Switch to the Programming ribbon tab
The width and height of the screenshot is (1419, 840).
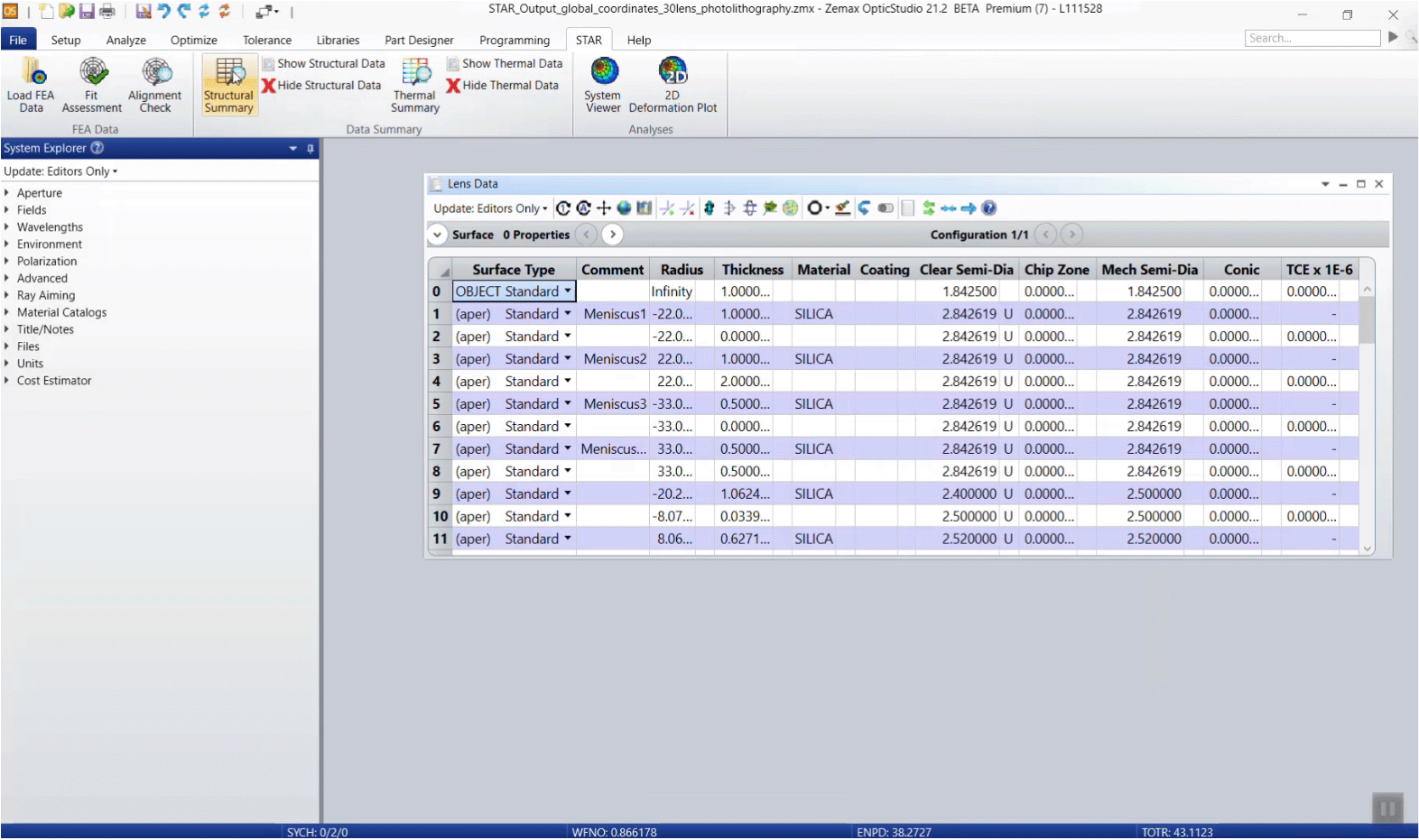click(515, 40)
